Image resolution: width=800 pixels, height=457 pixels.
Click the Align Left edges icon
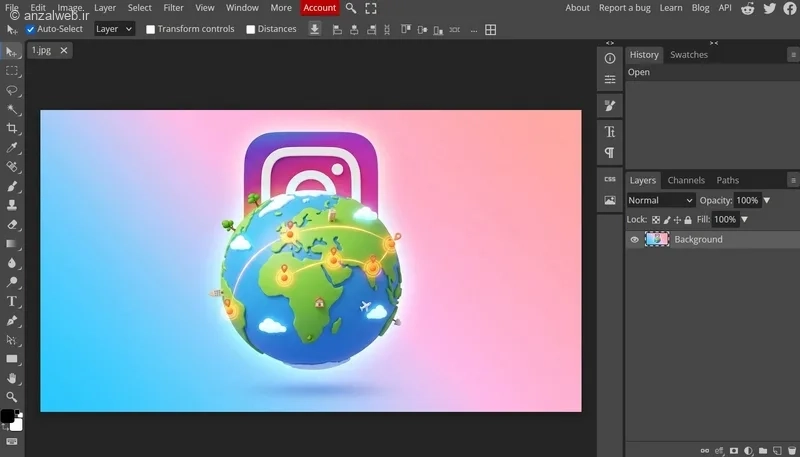(337, 30)
